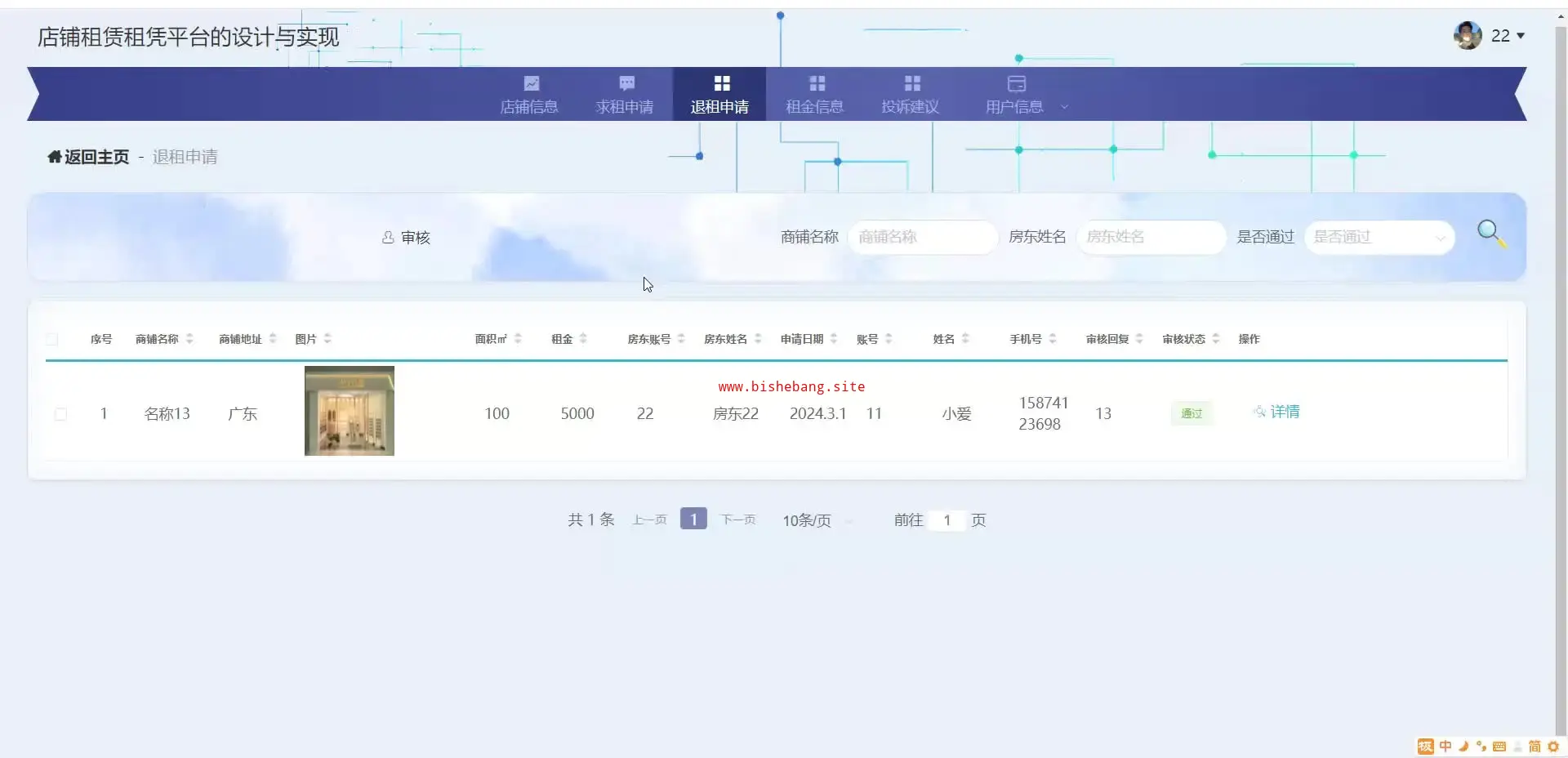Expand the account menu arrow next to 22
Screen dimensions: 1568x758
(x=1521, y=36)
